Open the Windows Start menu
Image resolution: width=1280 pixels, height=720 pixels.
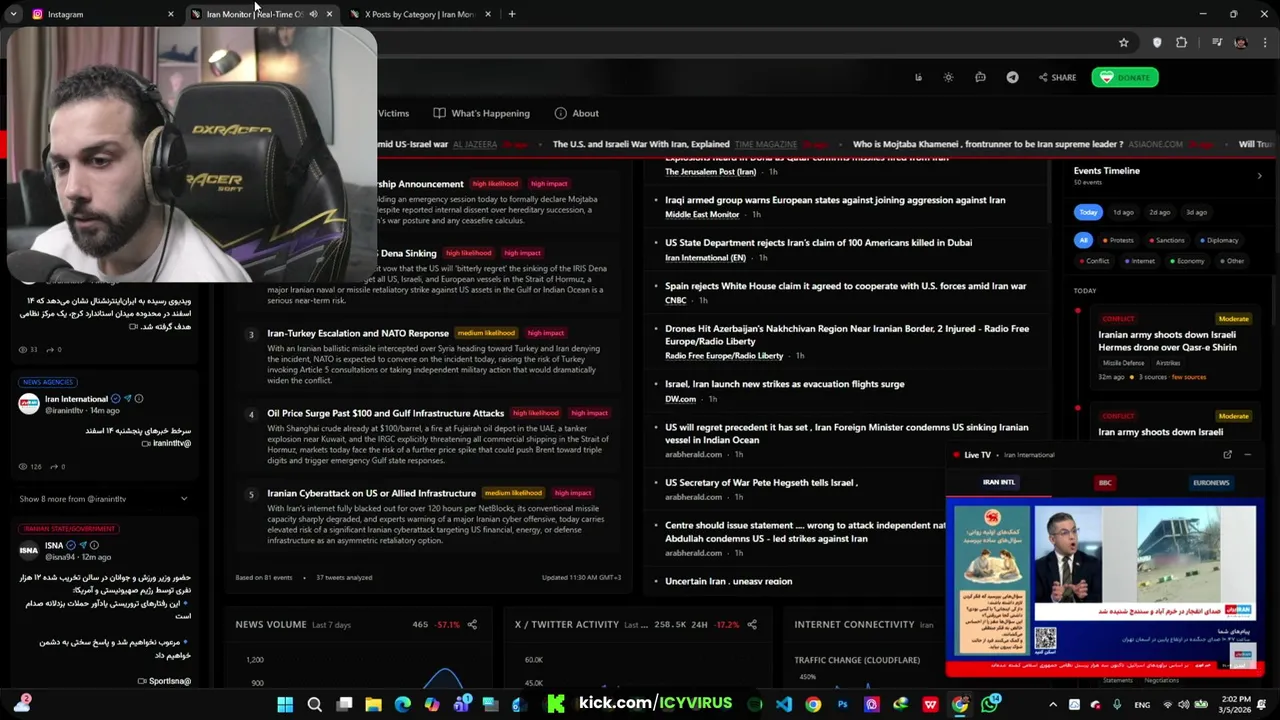285,705
